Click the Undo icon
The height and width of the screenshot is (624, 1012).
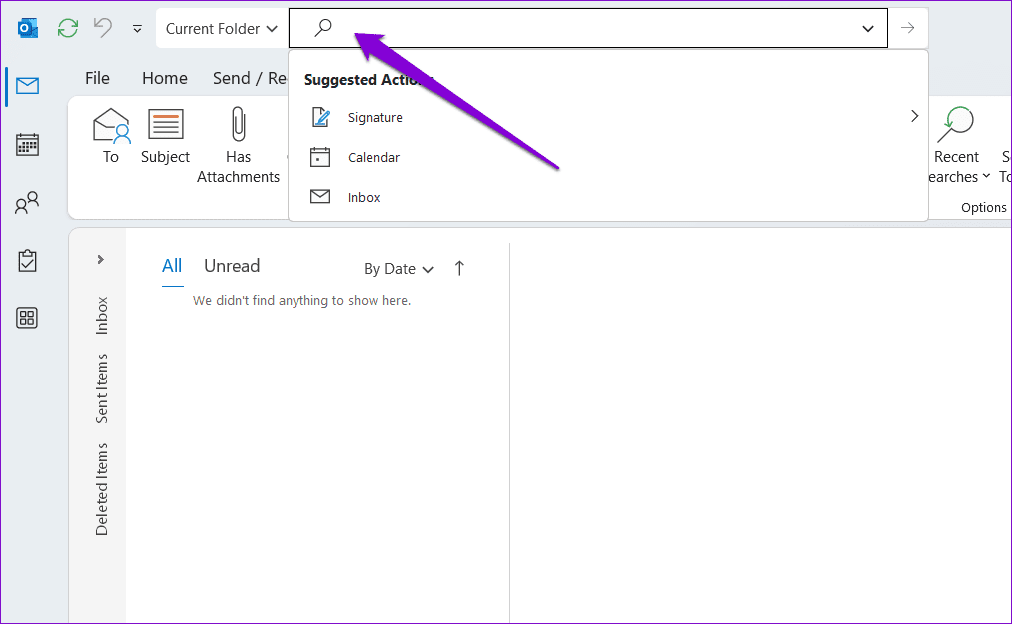100,27
